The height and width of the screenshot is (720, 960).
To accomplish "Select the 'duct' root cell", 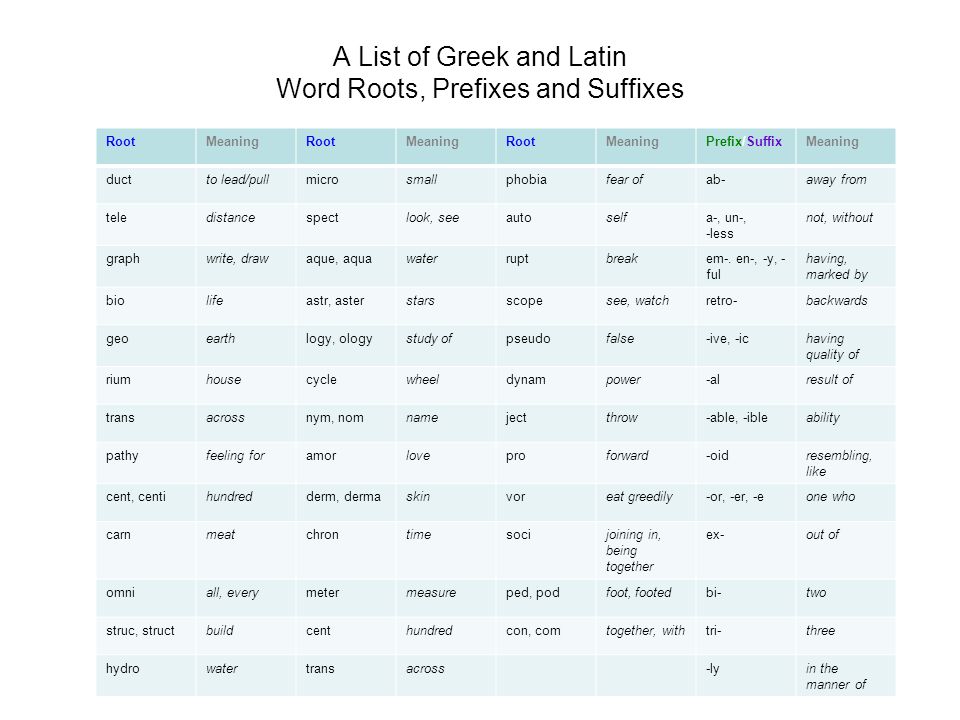I will 146,184.
